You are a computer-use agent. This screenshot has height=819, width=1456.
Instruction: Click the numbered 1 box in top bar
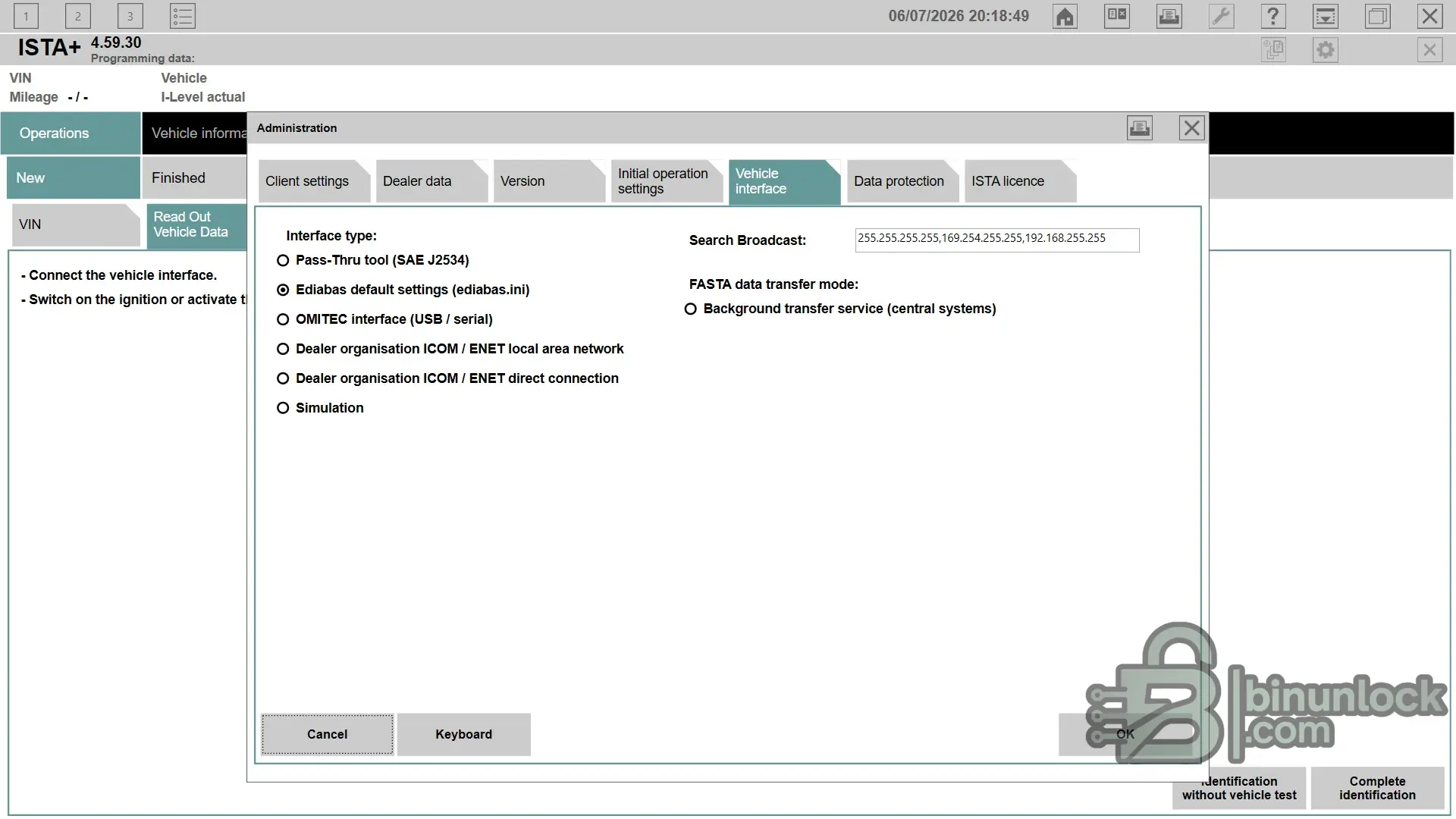point(26,16)
